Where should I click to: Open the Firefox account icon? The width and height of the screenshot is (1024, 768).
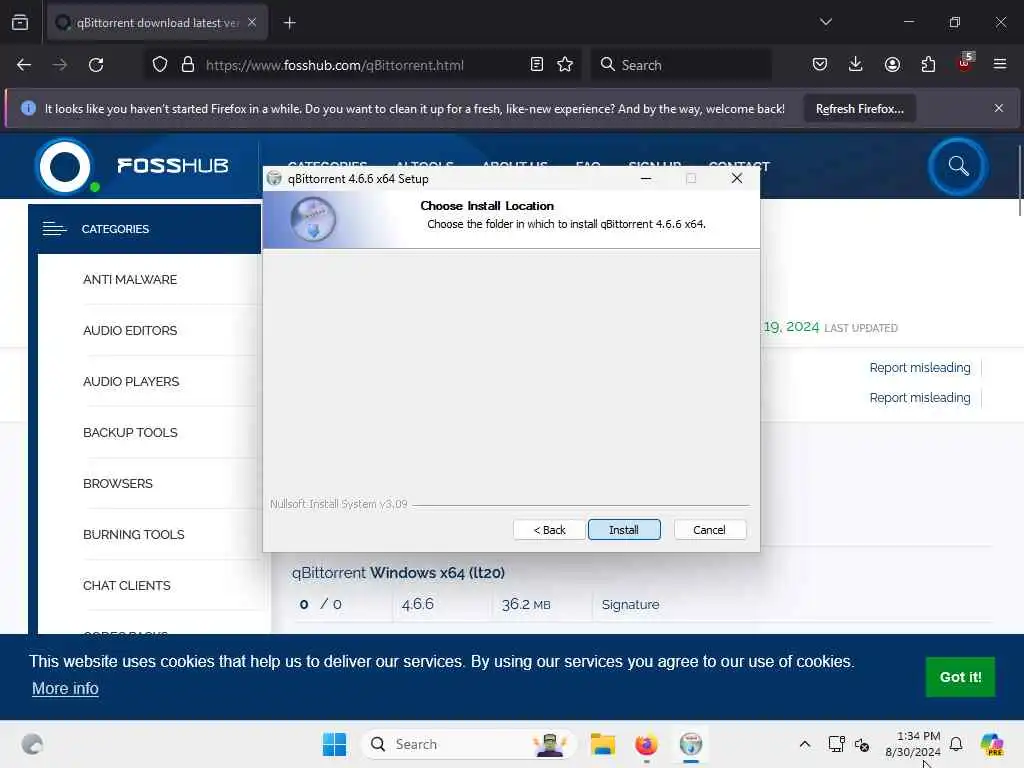point(892,65)
